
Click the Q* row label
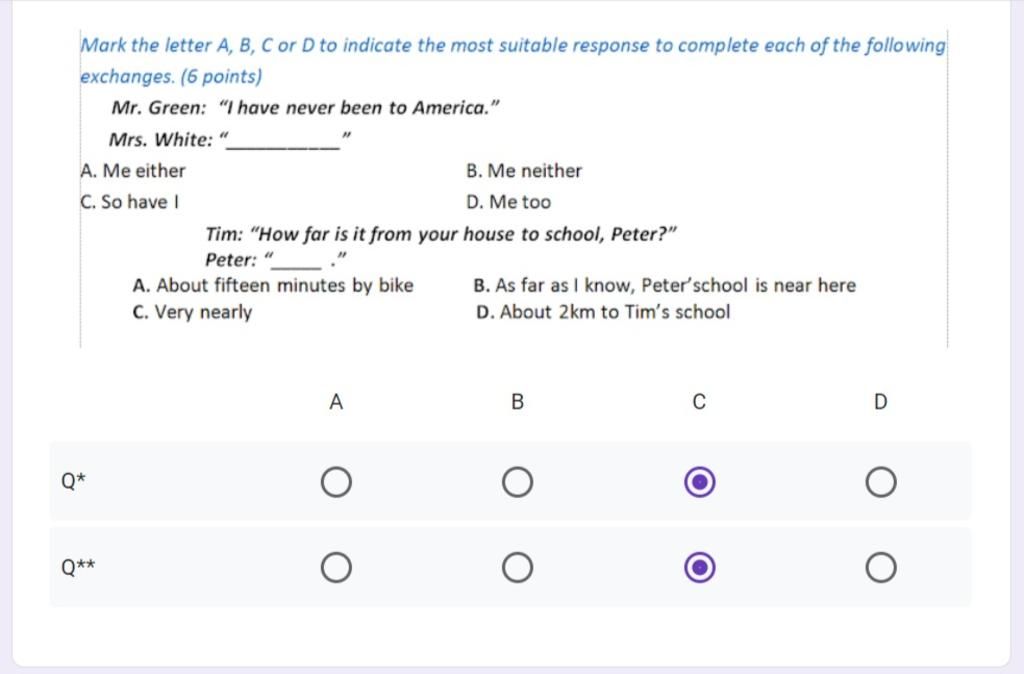73,481
